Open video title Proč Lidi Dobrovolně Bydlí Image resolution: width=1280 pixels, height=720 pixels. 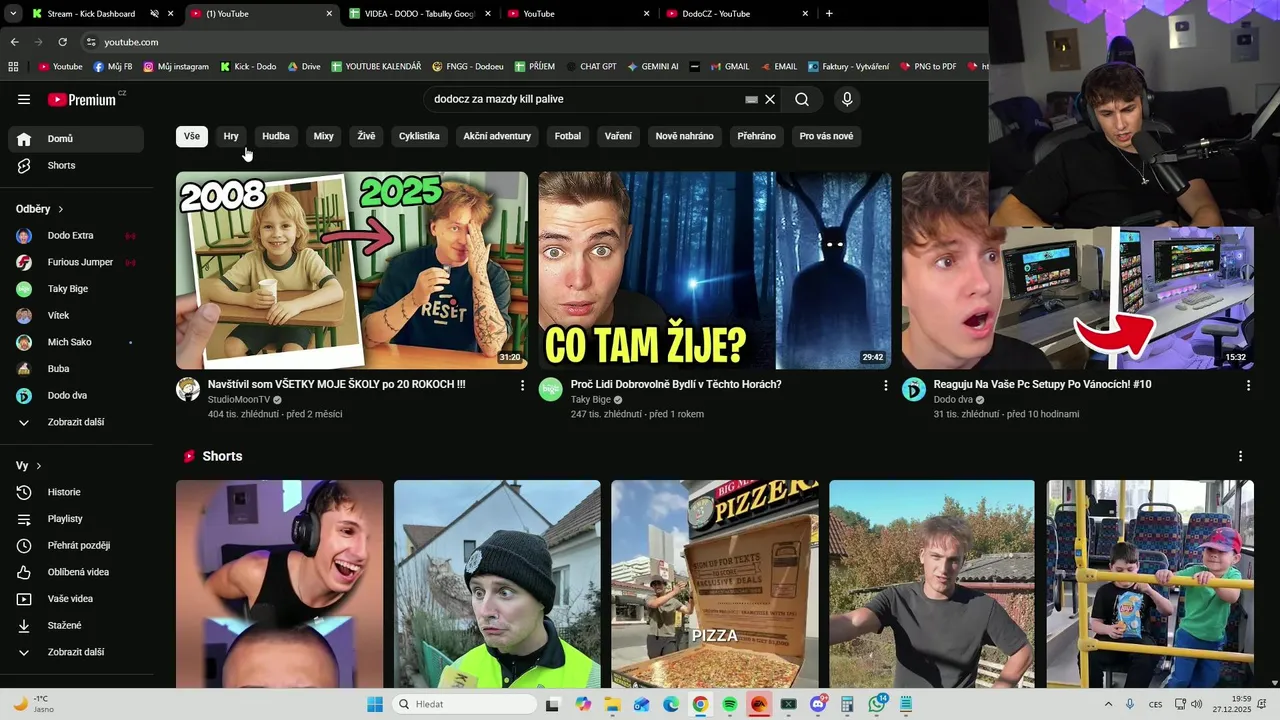pyautogui.click(x=676, y=384)
